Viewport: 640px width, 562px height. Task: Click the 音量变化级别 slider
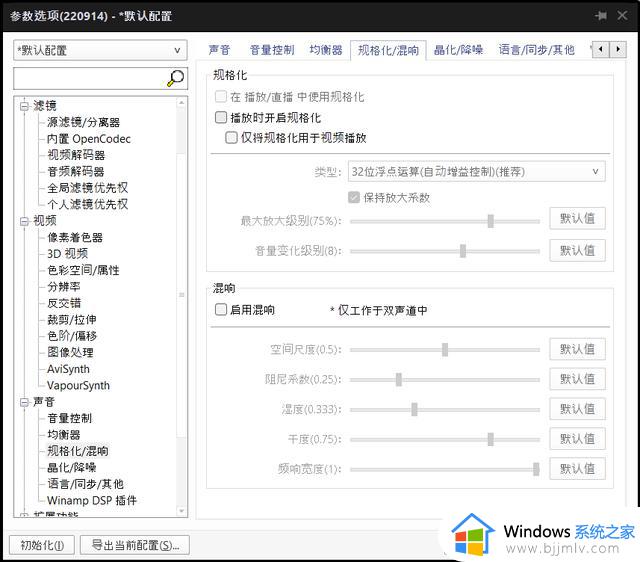tap(445, 251)
